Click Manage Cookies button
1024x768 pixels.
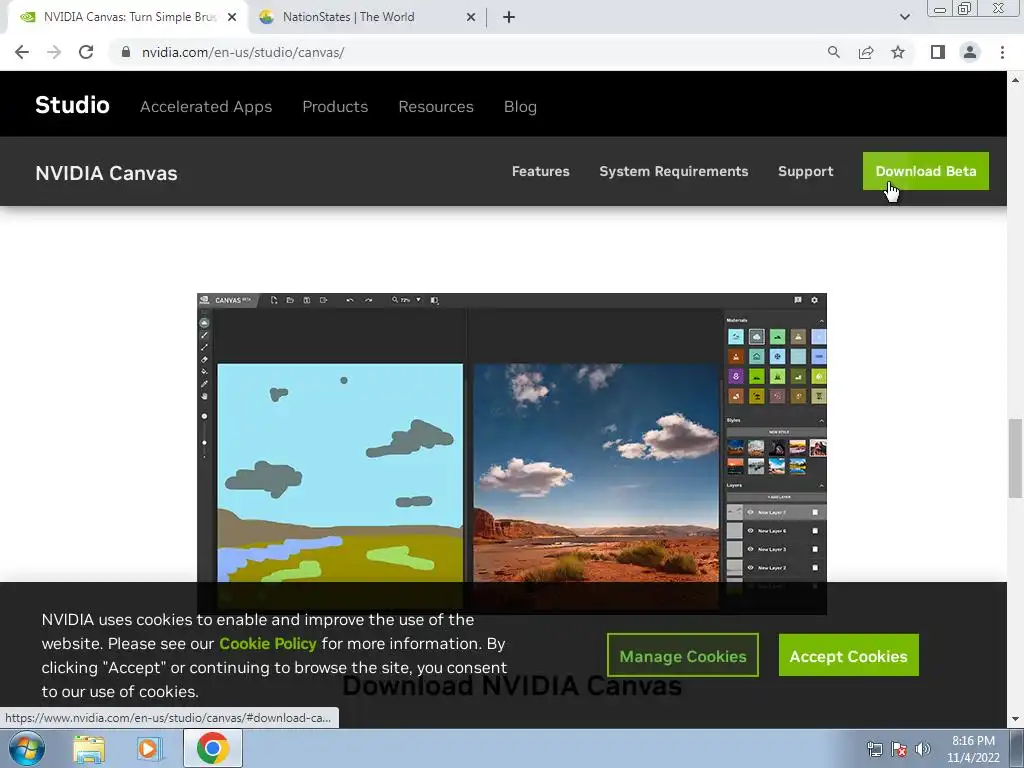(682, 655)
